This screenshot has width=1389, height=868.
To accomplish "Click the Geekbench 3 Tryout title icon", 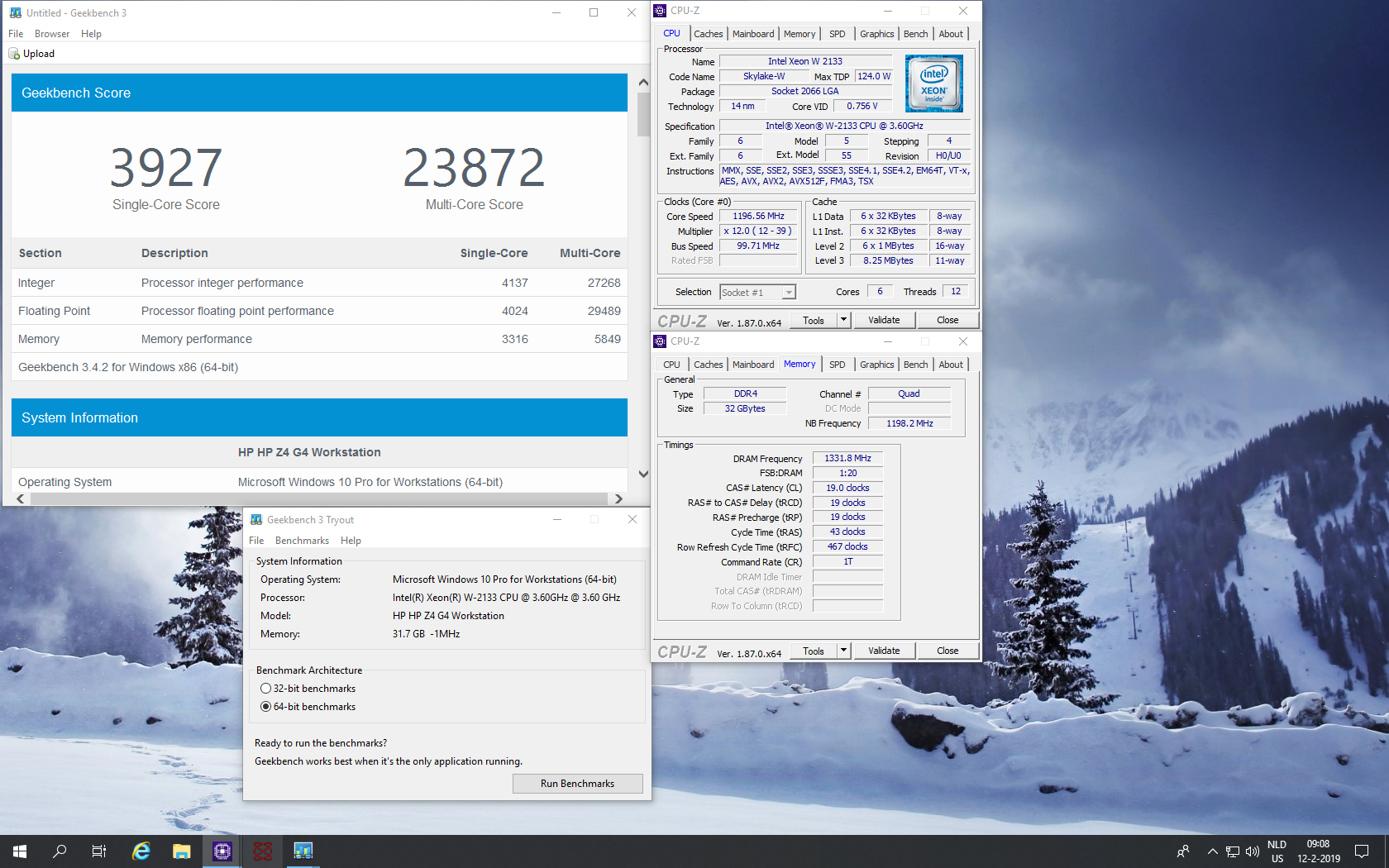I will click(256, 520).
